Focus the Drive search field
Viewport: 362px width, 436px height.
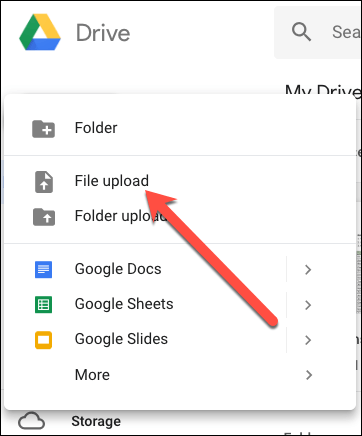point(318,32)
